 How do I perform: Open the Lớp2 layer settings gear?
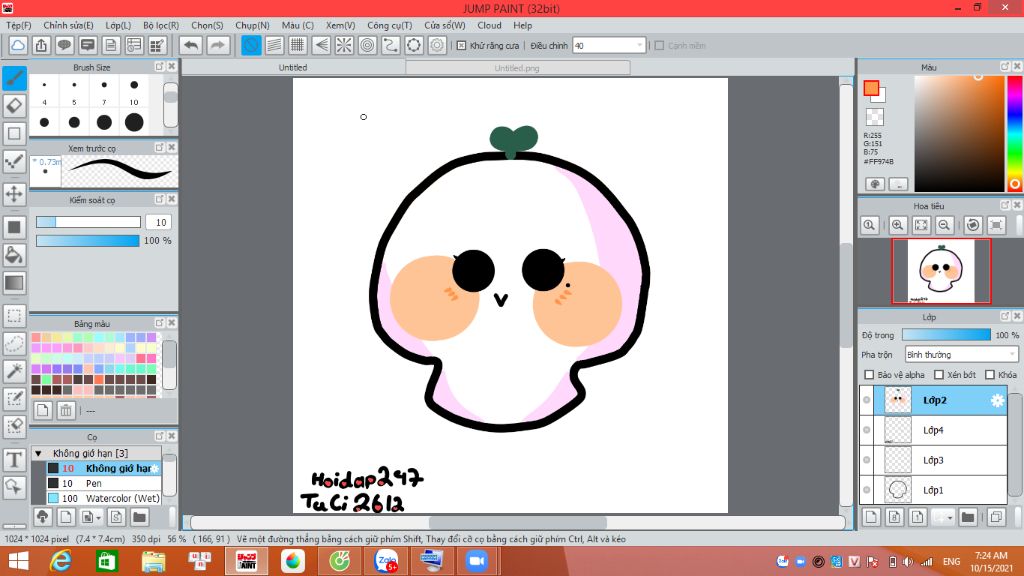(997, 400)
